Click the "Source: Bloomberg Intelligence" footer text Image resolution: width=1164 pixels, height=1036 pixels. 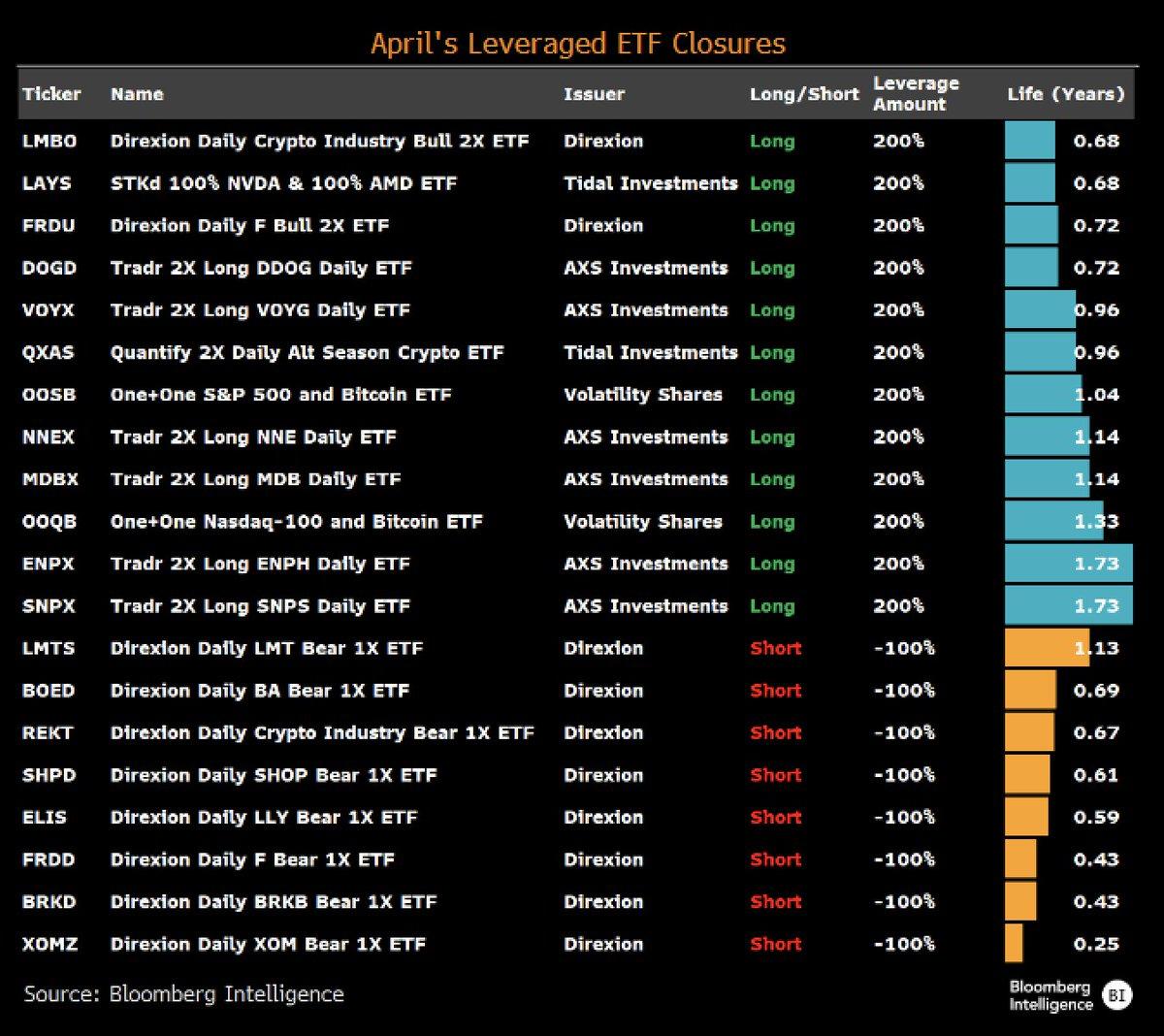[183, 994]
